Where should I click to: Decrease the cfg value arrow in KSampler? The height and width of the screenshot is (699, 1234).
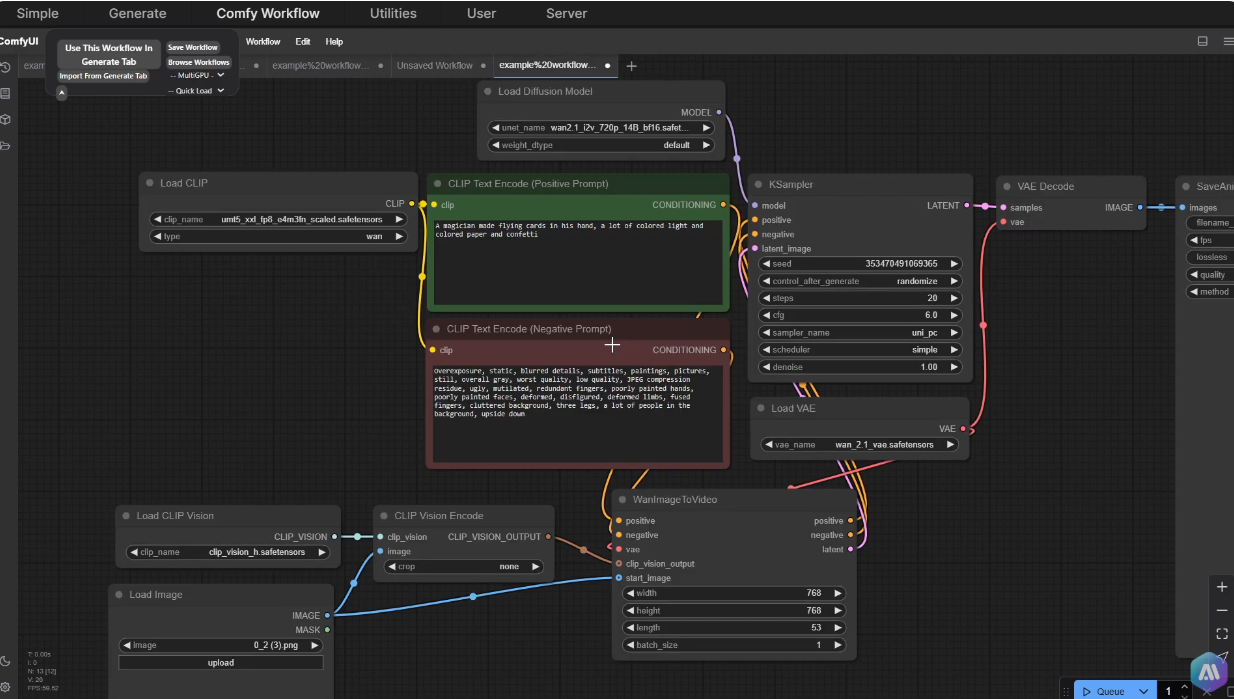coord(765,315)
